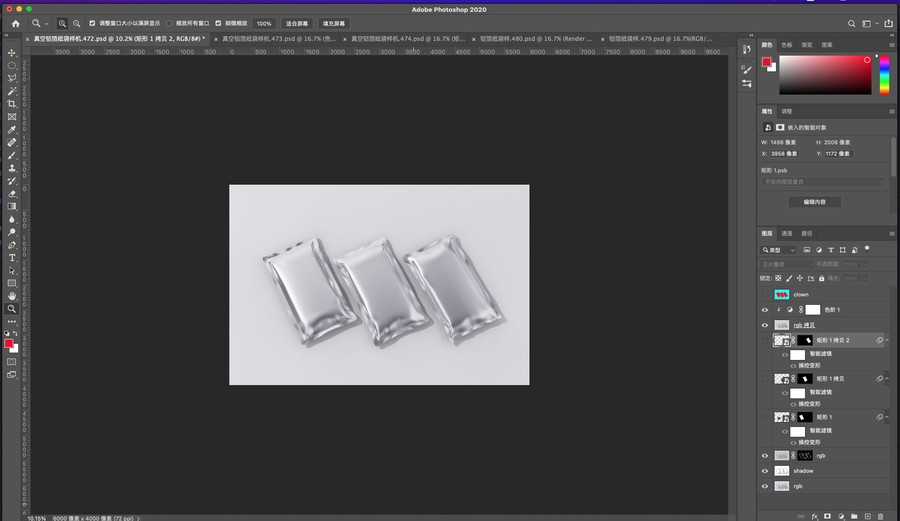
Task: Click the 100% zoom button
Action: (x=264, y=24)
